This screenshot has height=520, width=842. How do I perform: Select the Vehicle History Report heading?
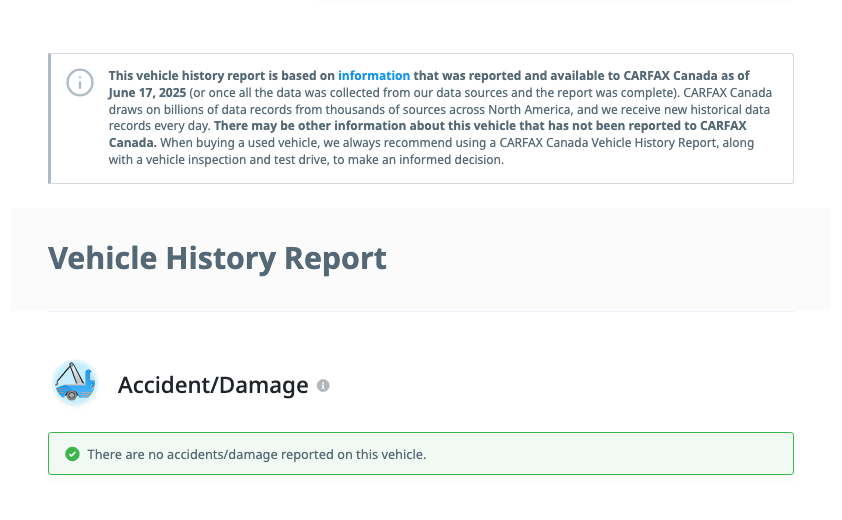click(x=217, y=258)
